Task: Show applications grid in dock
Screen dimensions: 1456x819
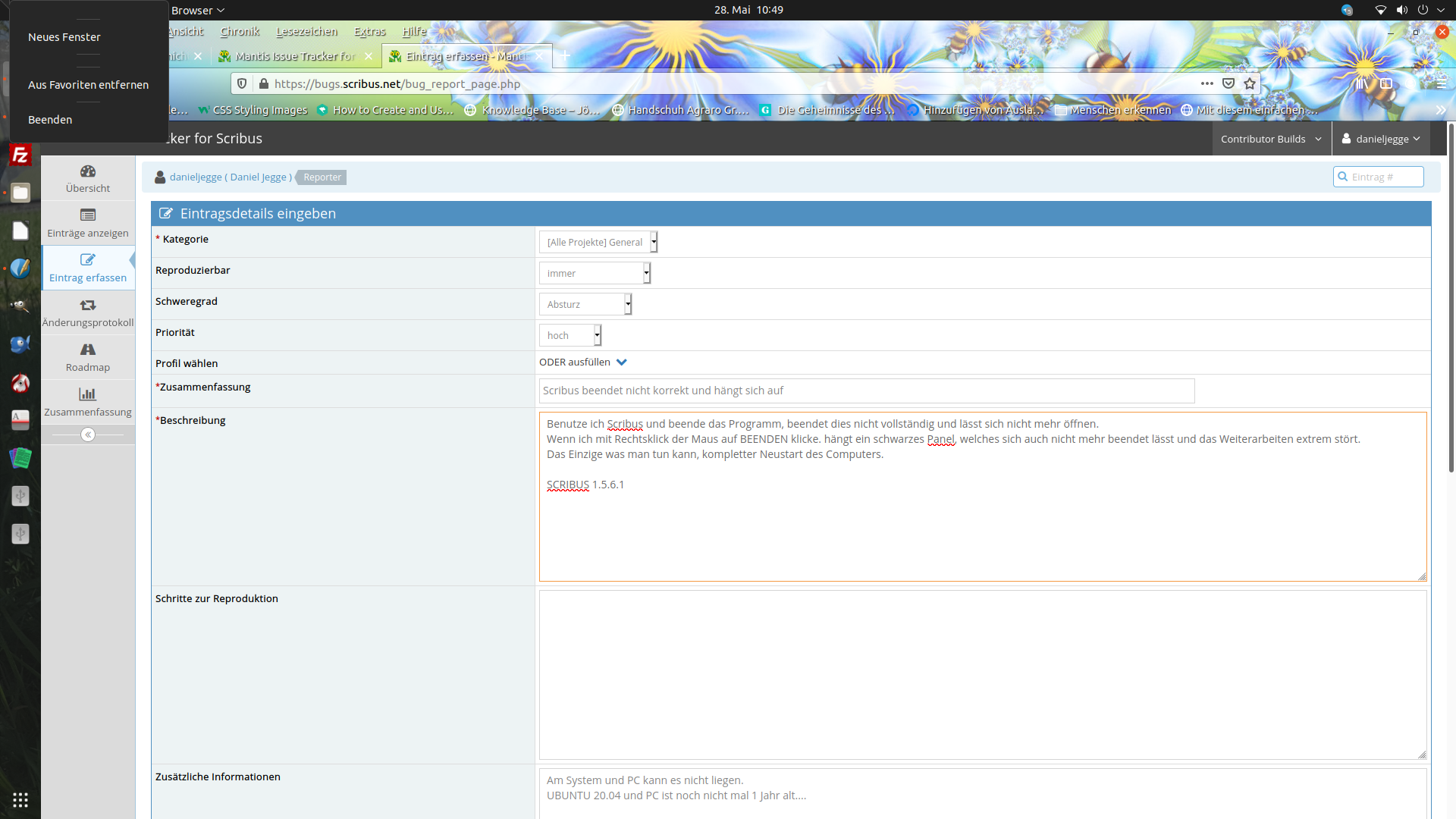Action: [20, 800]
